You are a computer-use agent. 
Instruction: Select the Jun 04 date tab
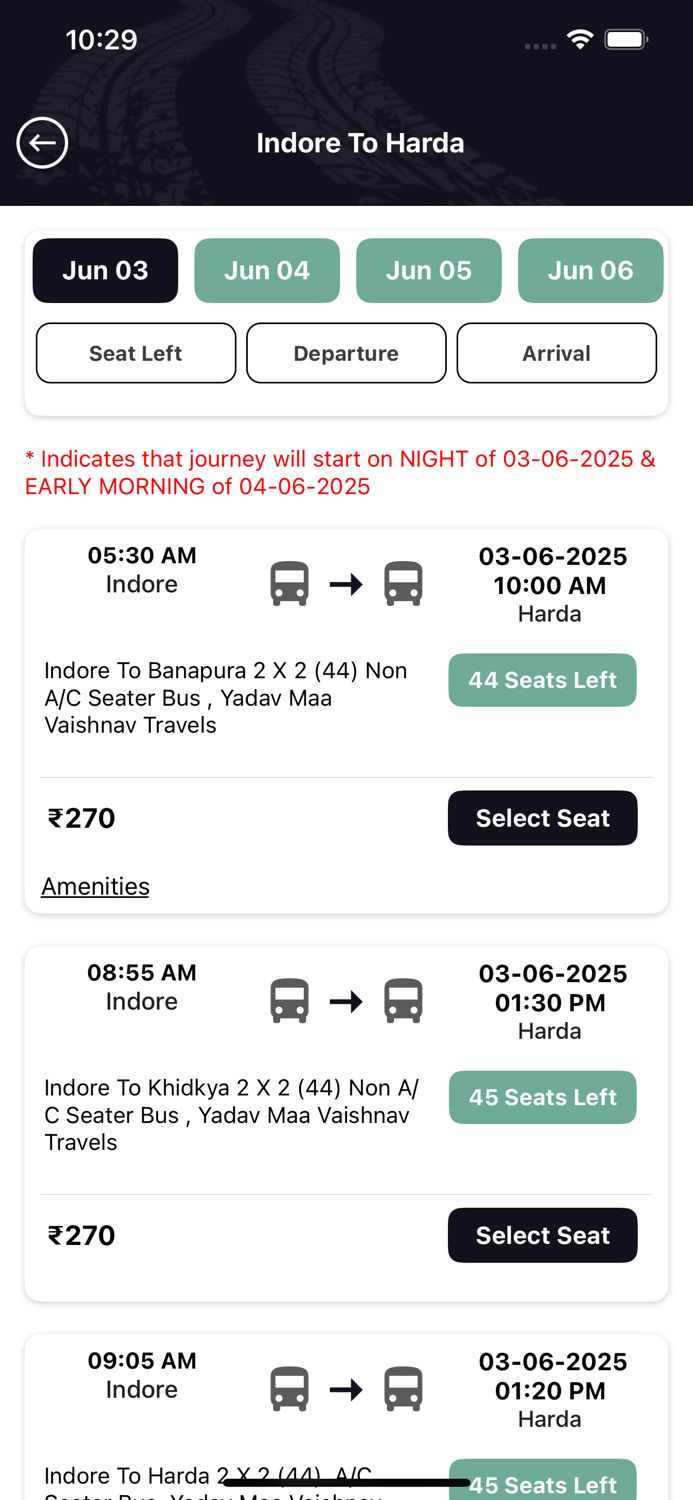coord(267,270)
